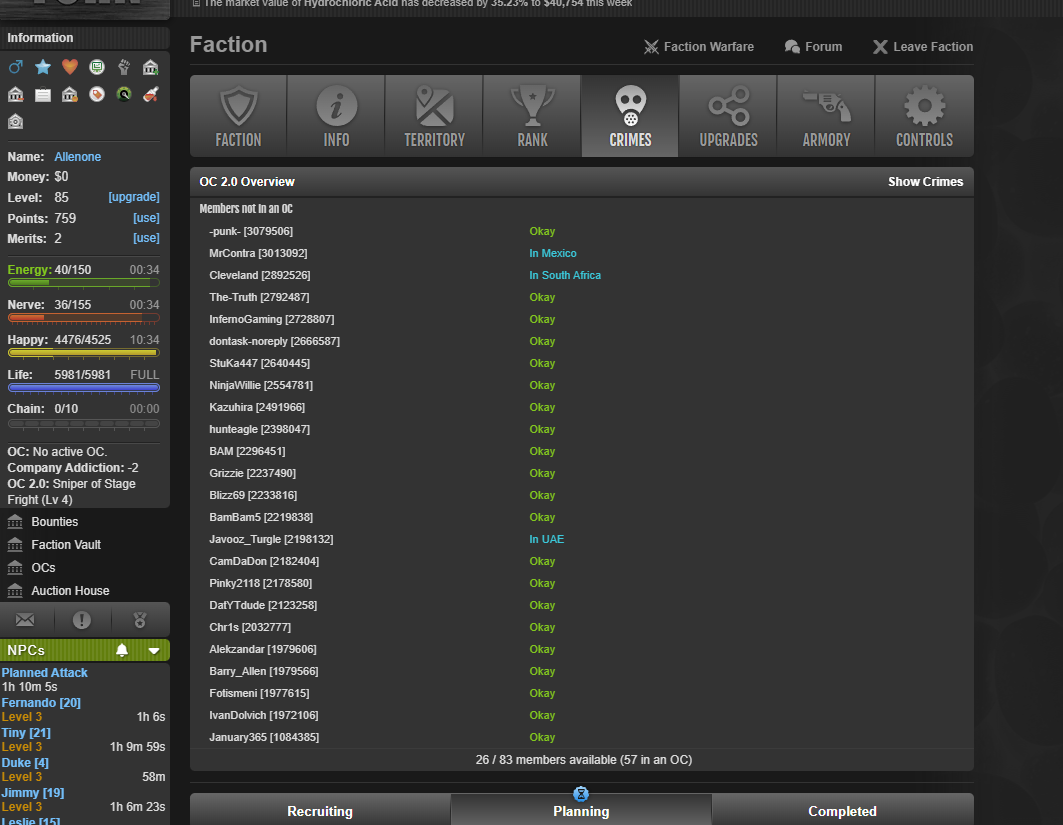Click the Information panel header
Image resolution: width=1063 pixels, height=825 pixels.
click(x=85, y=38)
